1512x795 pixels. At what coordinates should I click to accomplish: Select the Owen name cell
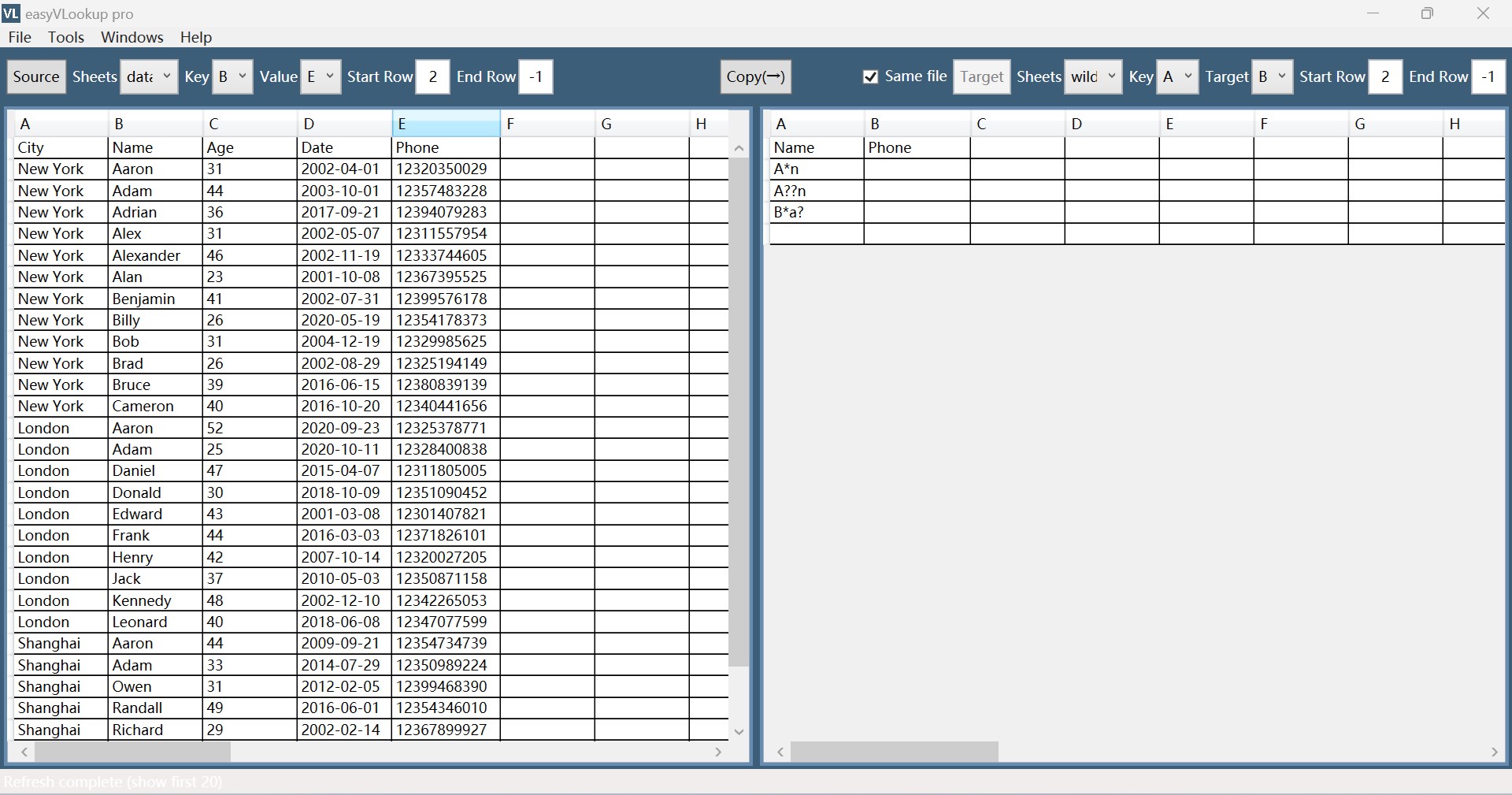tap(154, 686)
